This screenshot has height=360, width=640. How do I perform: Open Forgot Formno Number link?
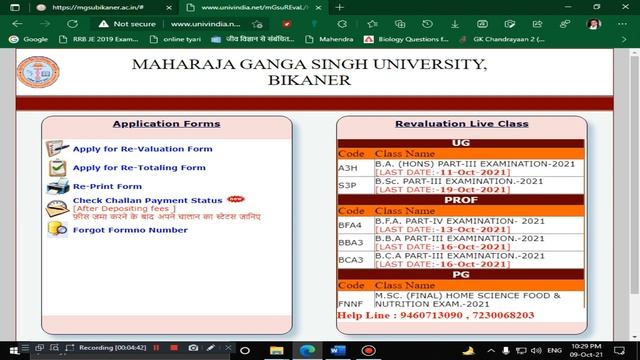point(130,230)
